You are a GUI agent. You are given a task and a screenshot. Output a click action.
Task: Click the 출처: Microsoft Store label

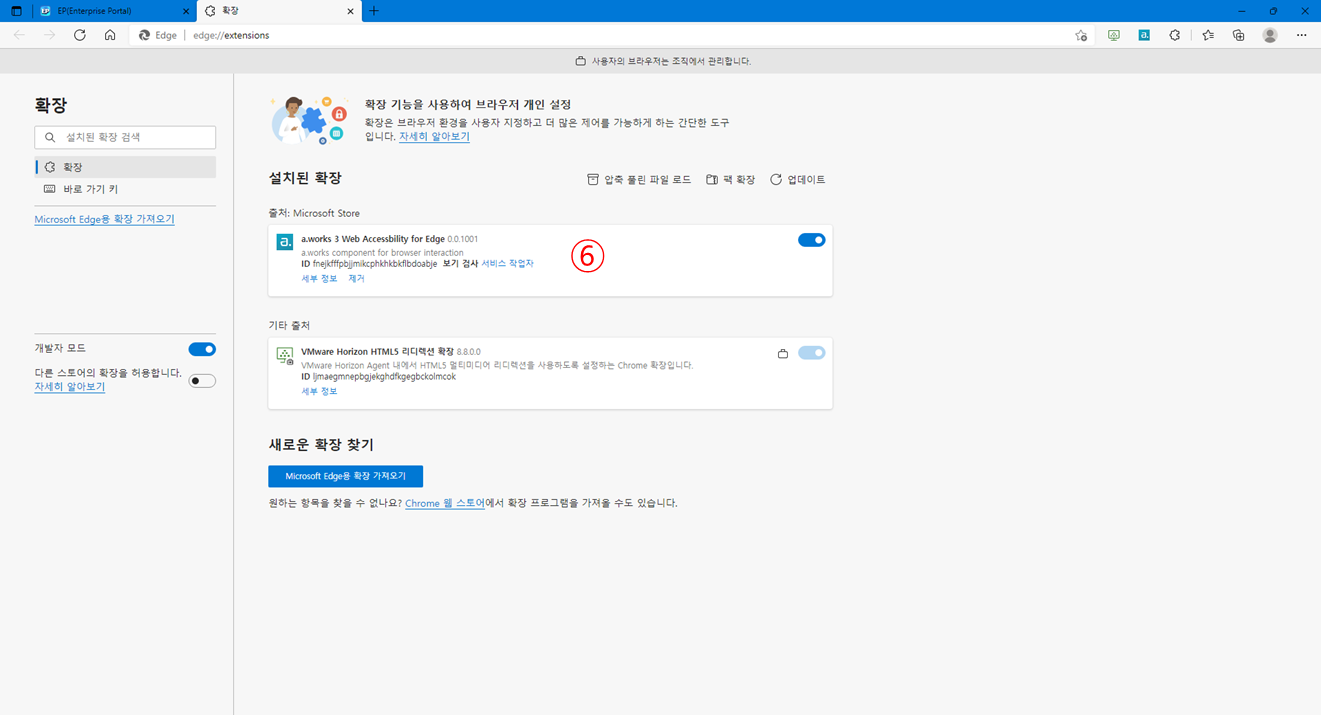pyautogui.click(x=314, y=213)
